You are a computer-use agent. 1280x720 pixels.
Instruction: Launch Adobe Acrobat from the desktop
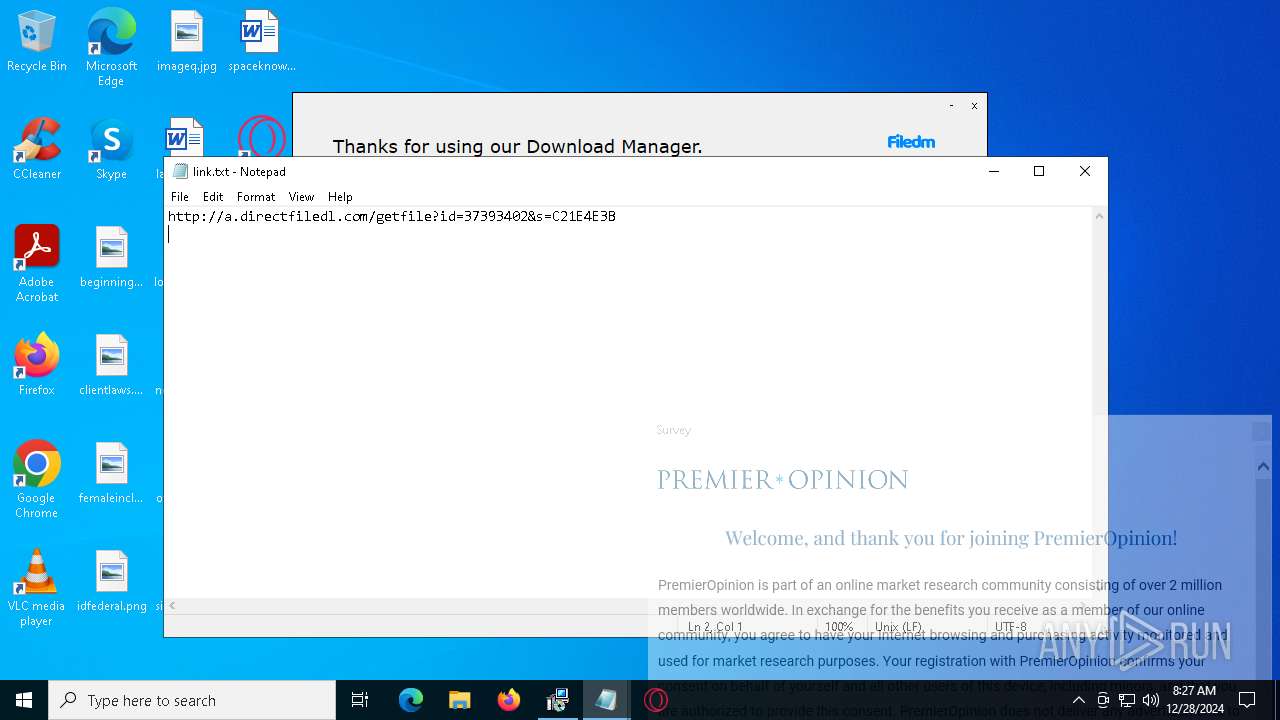point(37,264)
